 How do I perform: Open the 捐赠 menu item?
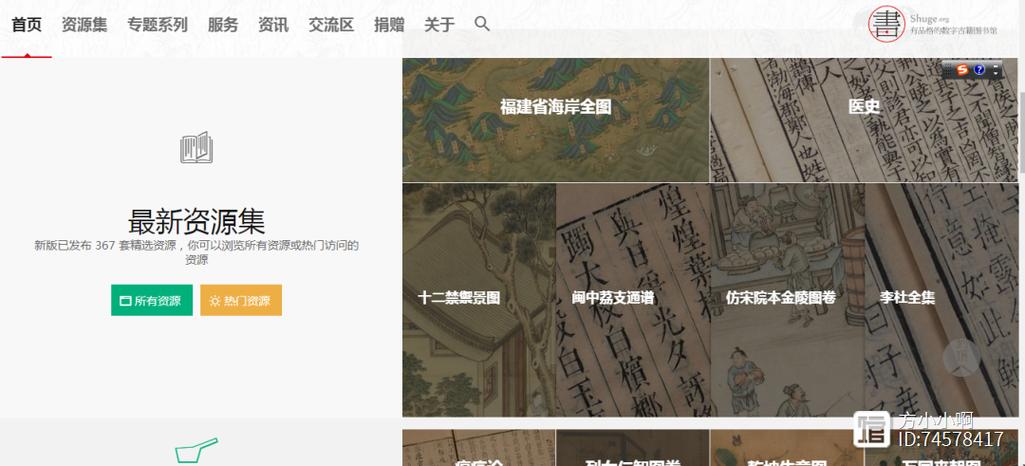[389, 25]
